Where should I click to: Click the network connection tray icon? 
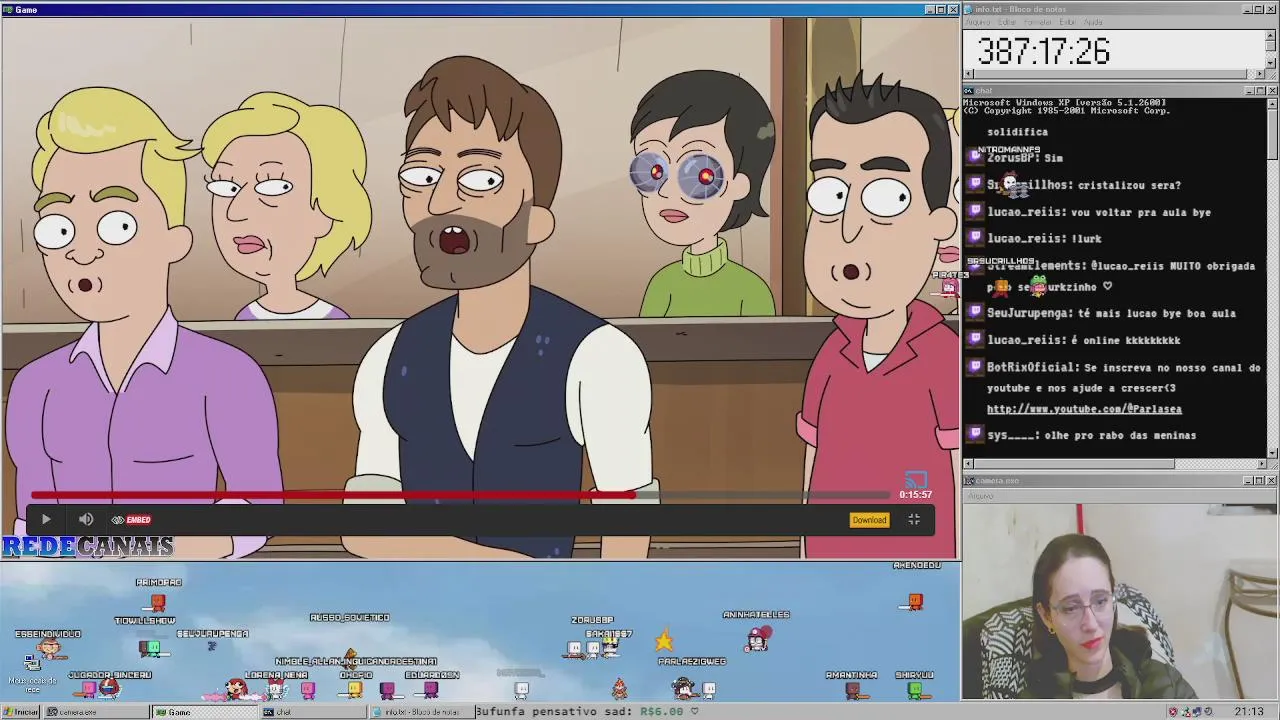[x=1197, y=712]
